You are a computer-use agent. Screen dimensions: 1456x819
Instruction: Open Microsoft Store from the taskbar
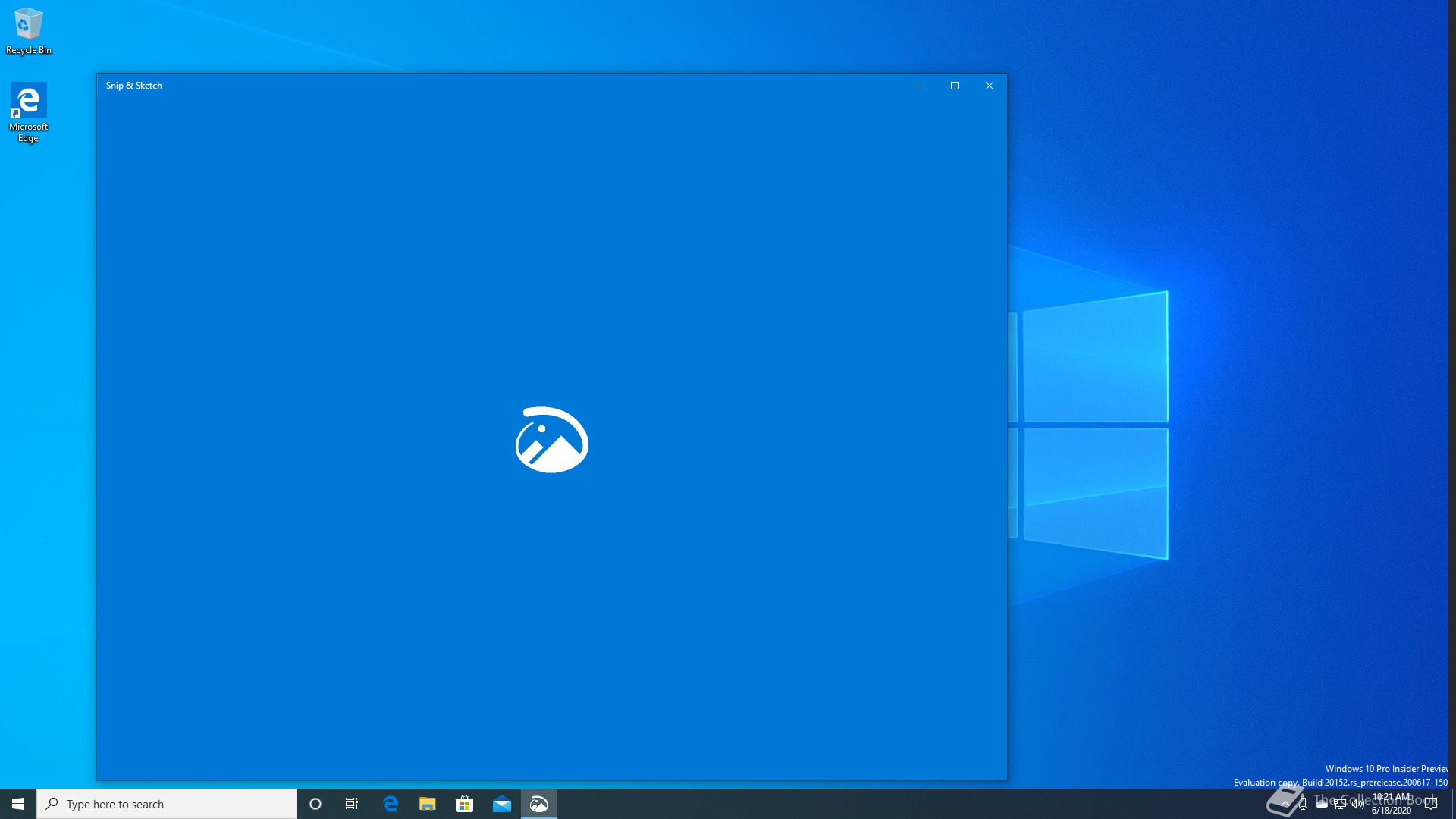464,804
